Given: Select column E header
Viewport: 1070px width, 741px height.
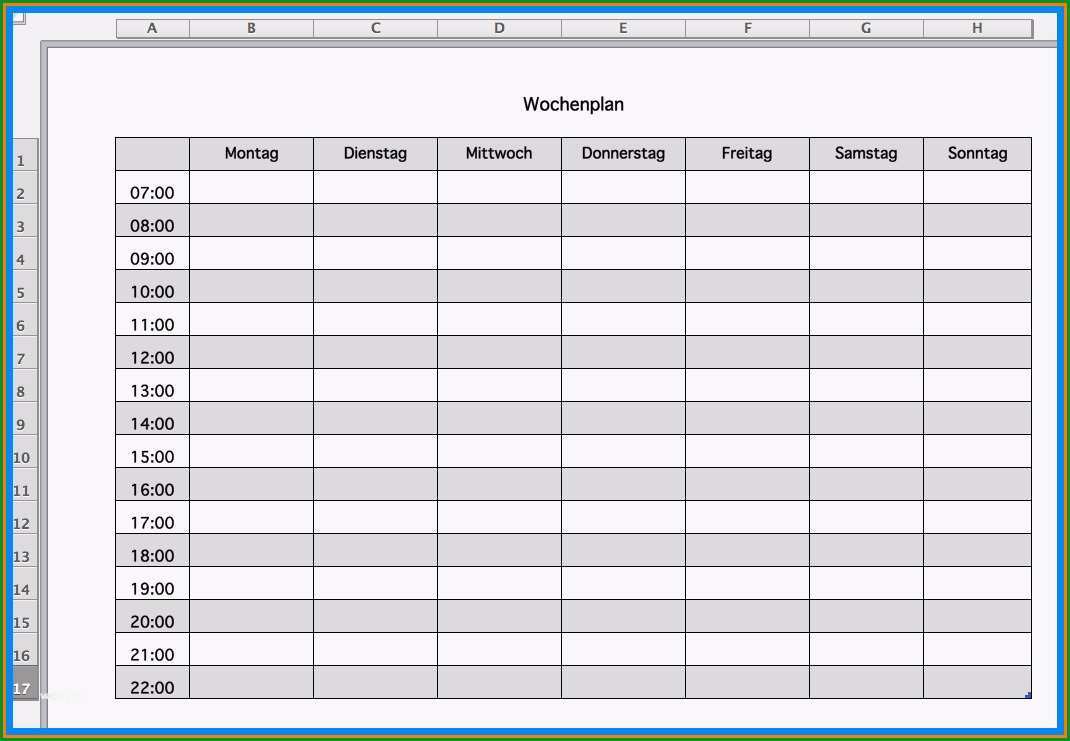Looking at the screenshot, I should coord(623,28).
